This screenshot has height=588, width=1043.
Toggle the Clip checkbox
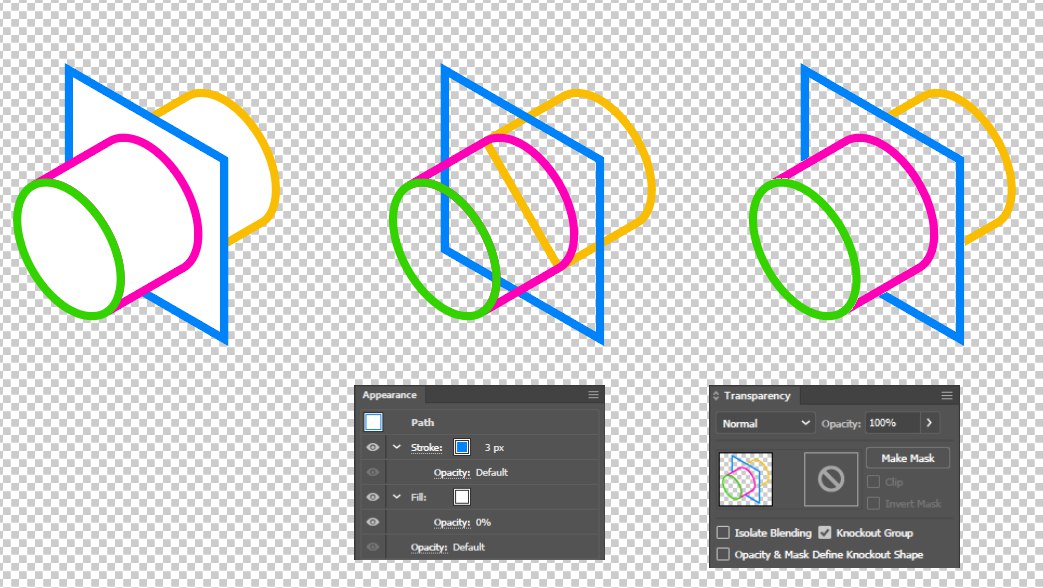[873, 482]
